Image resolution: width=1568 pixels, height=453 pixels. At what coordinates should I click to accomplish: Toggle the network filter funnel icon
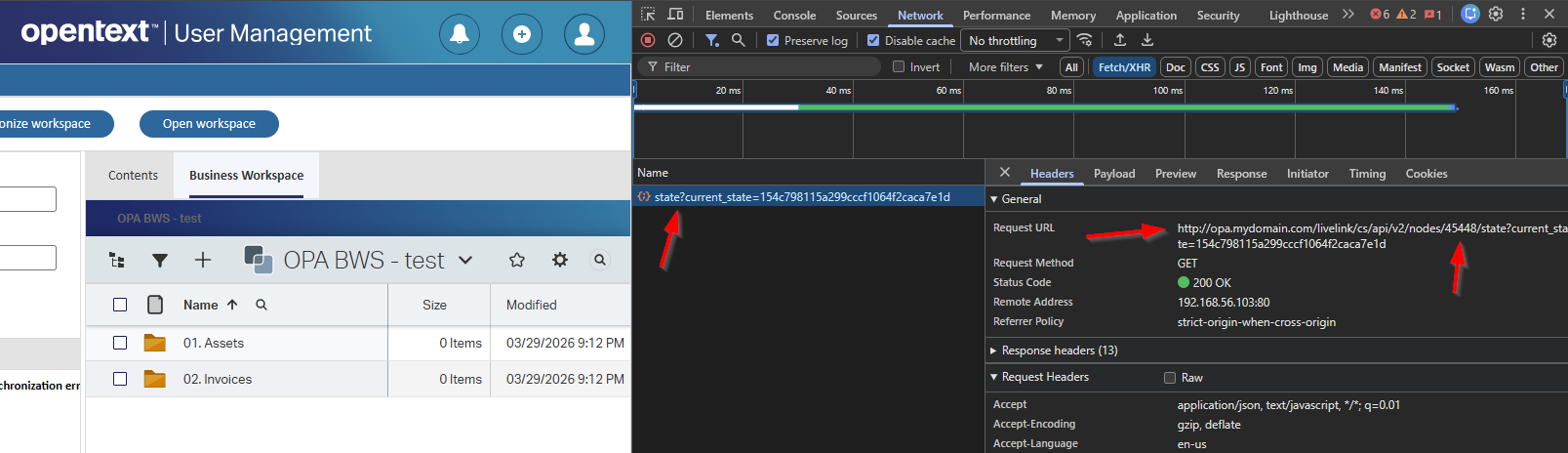click(x=712, y=40)
